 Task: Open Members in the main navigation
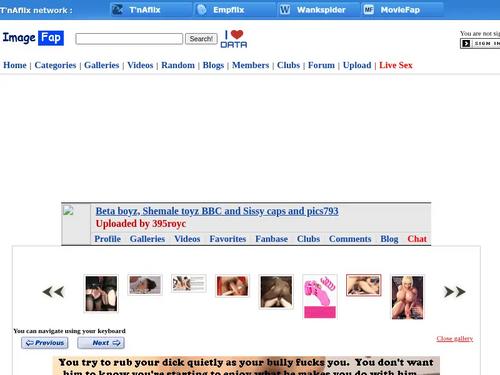pos(250,65)
